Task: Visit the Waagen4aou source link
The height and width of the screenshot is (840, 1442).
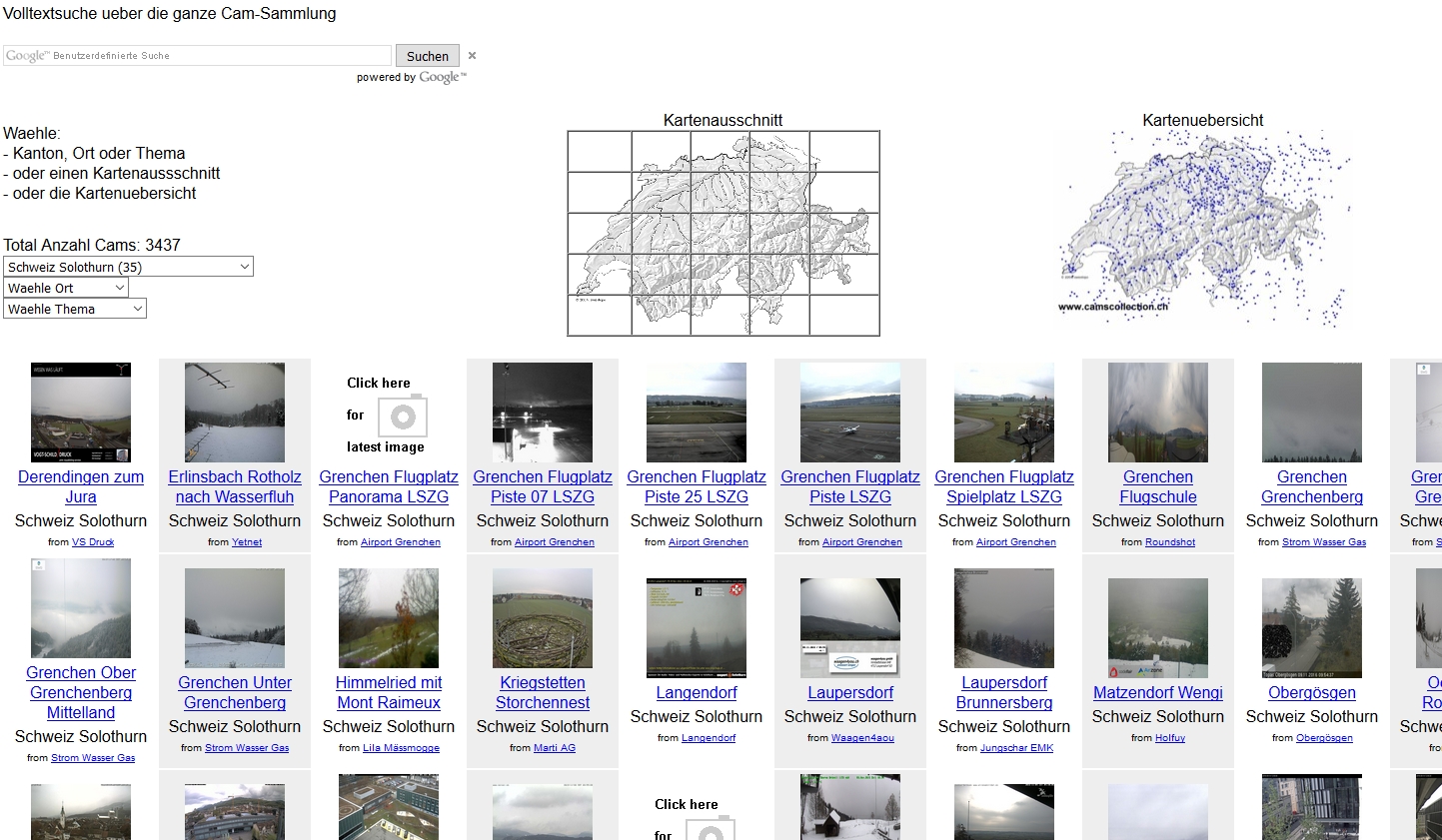Action: pyautogui.click(x=862, y=738)
